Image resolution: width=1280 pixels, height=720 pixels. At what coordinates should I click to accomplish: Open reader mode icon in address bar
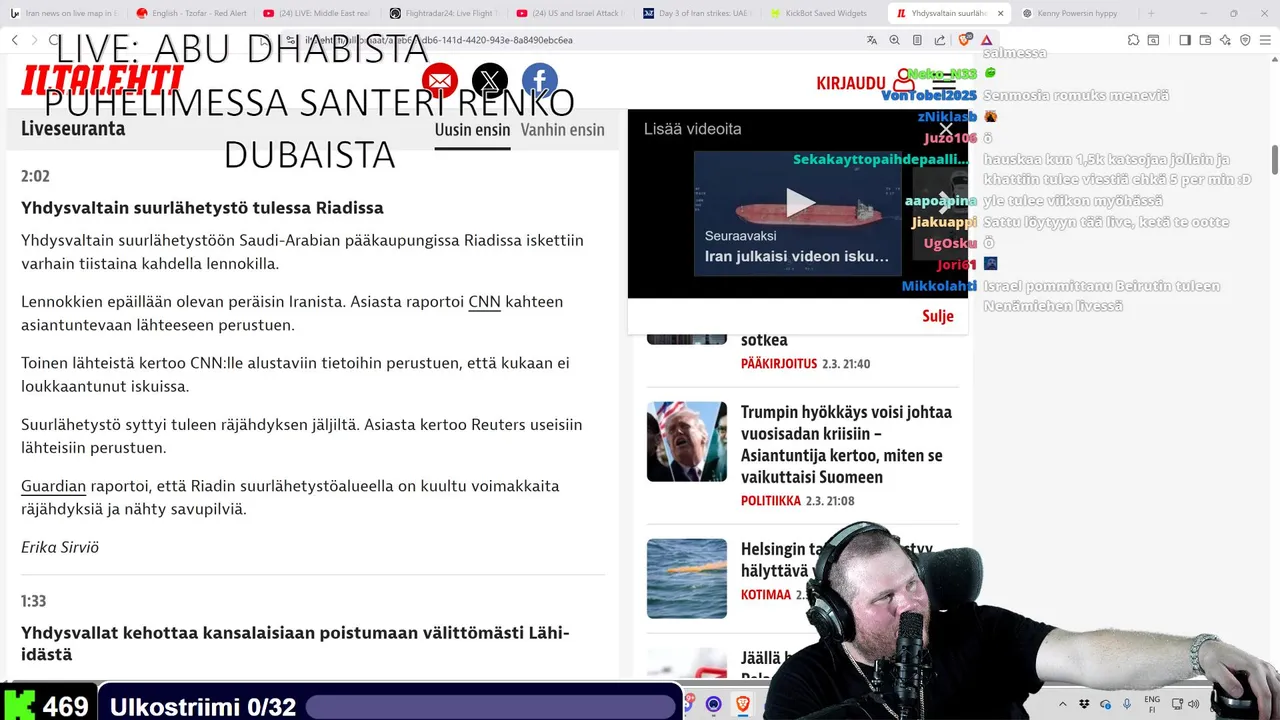tap(917, 40)
